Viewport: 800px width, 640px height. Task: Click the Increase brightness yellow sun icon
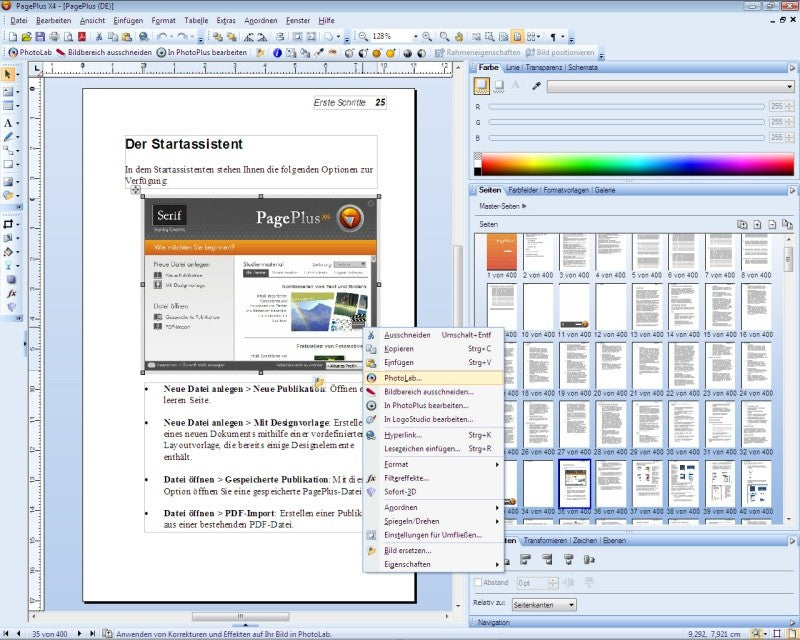(x=391, y=53)
